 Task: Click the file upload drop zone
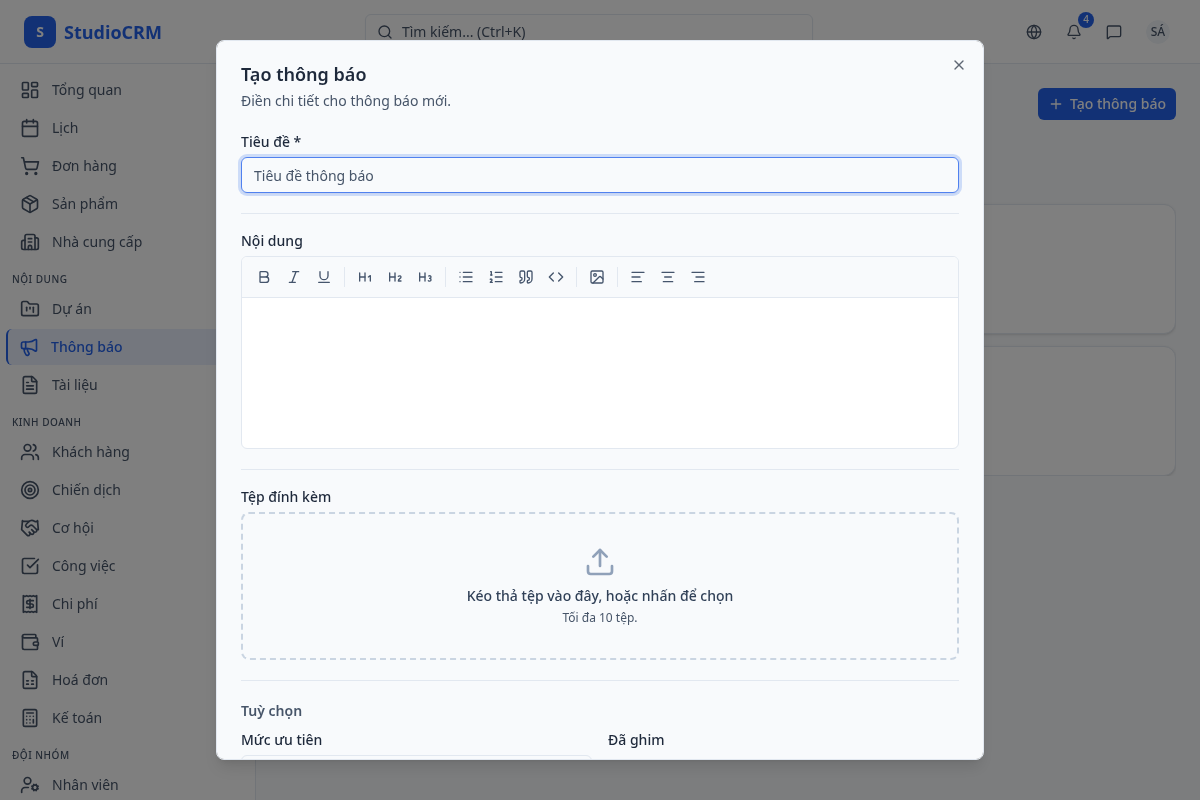(600, 586)
